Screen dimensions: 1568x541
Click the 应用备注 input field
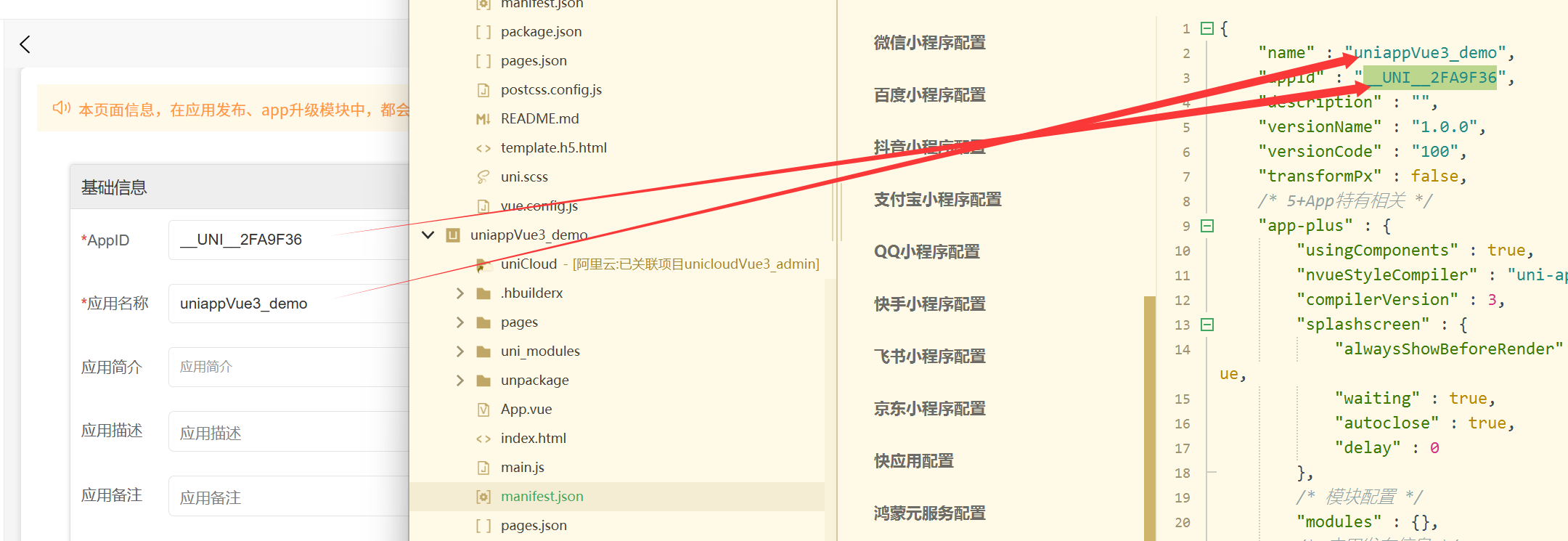pyautogui.click(x=289, y=496)
